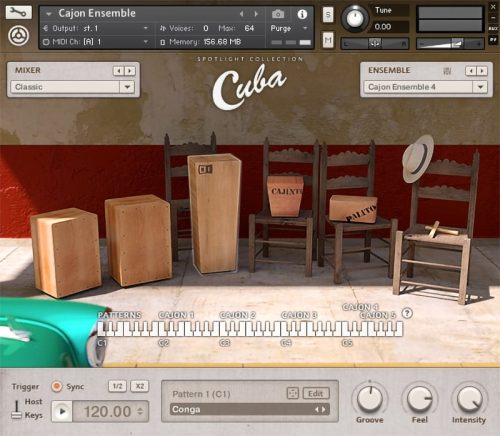Click the 1/2 half-tempo button
Screen dimensions: 500x436
pyautogui.click(x=117, y=386)
